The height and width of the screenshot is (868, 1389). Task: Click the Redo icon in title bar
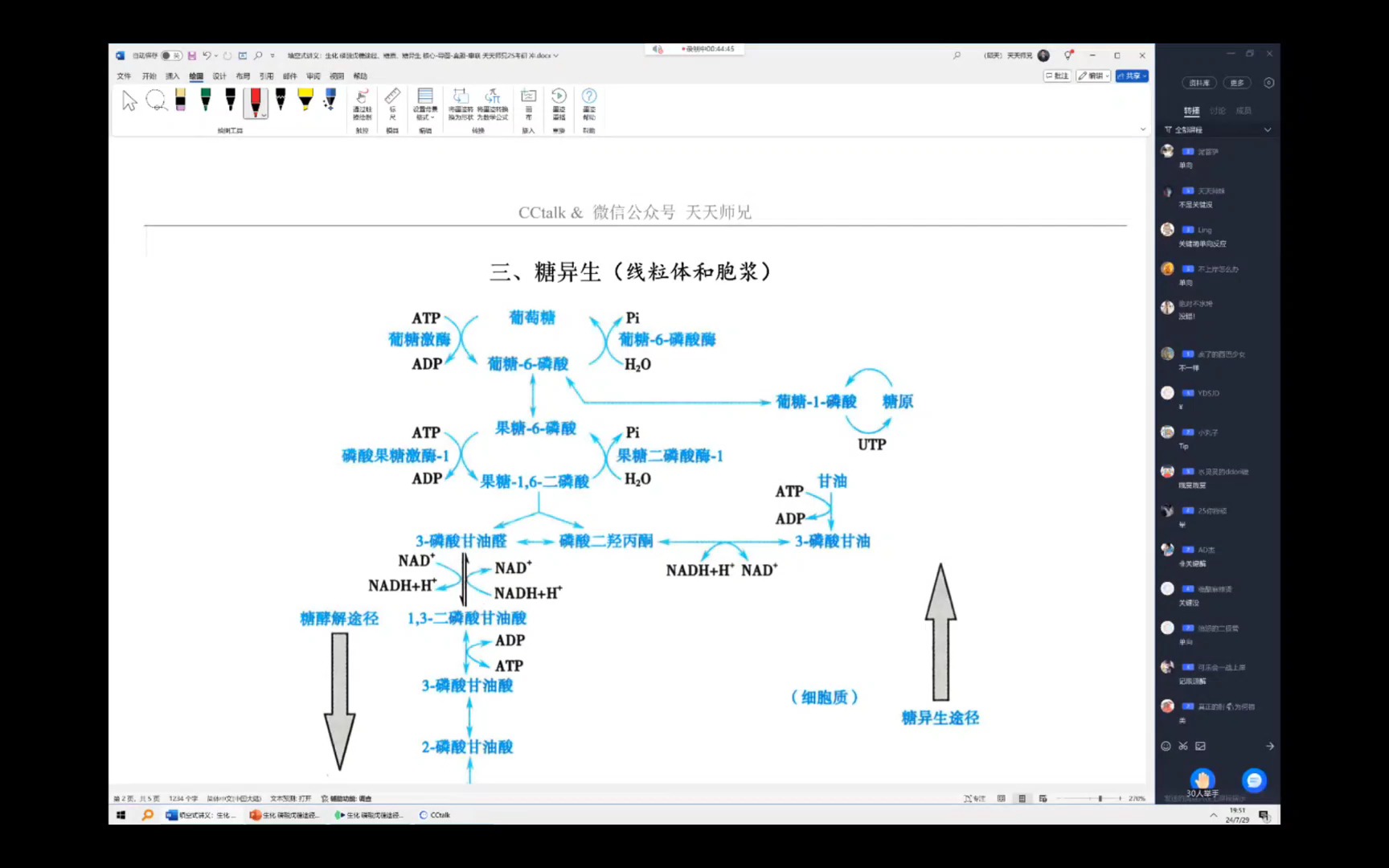pyautogui.click(x=227, y=55)
